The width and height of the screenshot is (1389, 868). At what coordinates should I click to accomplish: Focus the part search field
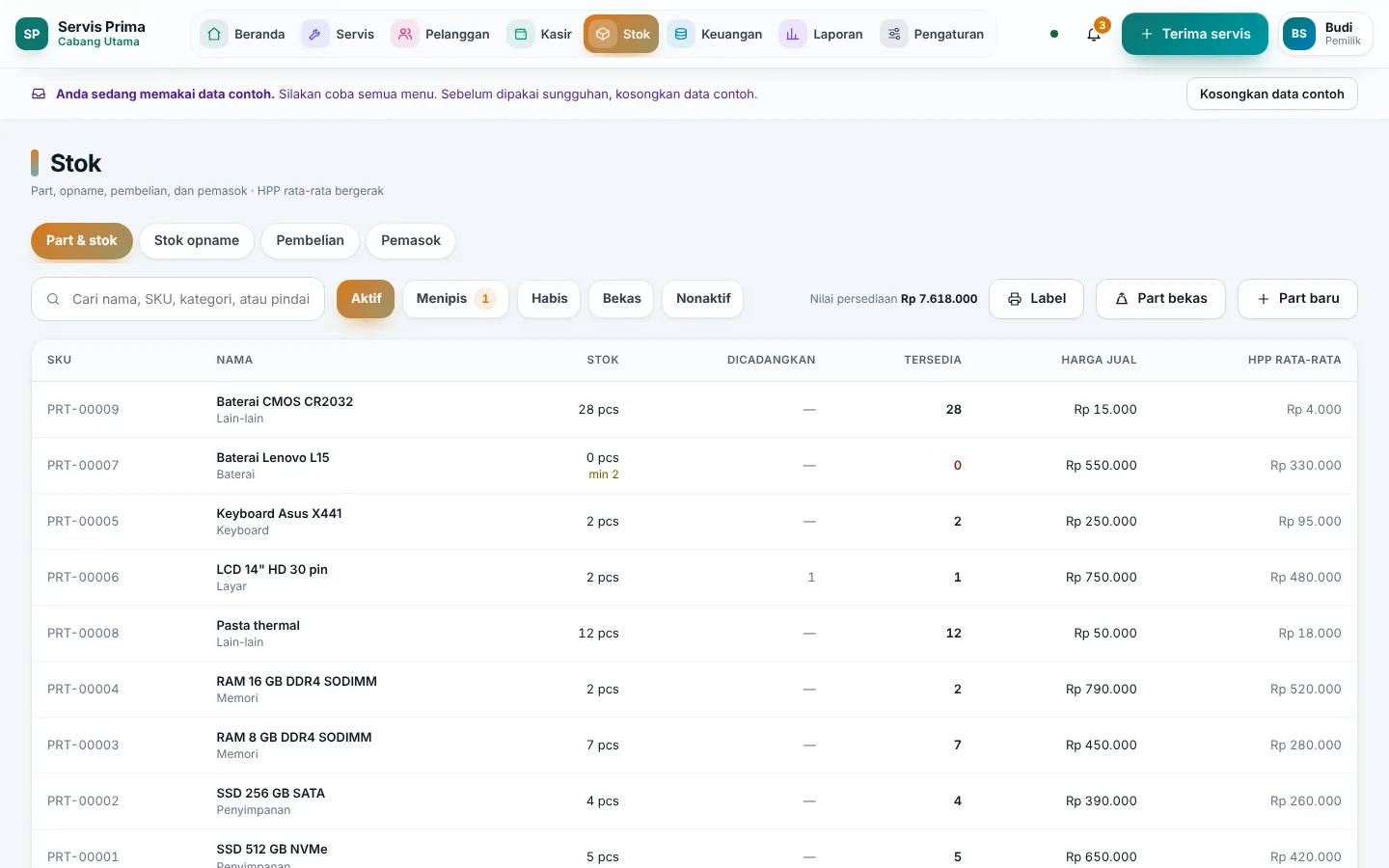point(177,299)
